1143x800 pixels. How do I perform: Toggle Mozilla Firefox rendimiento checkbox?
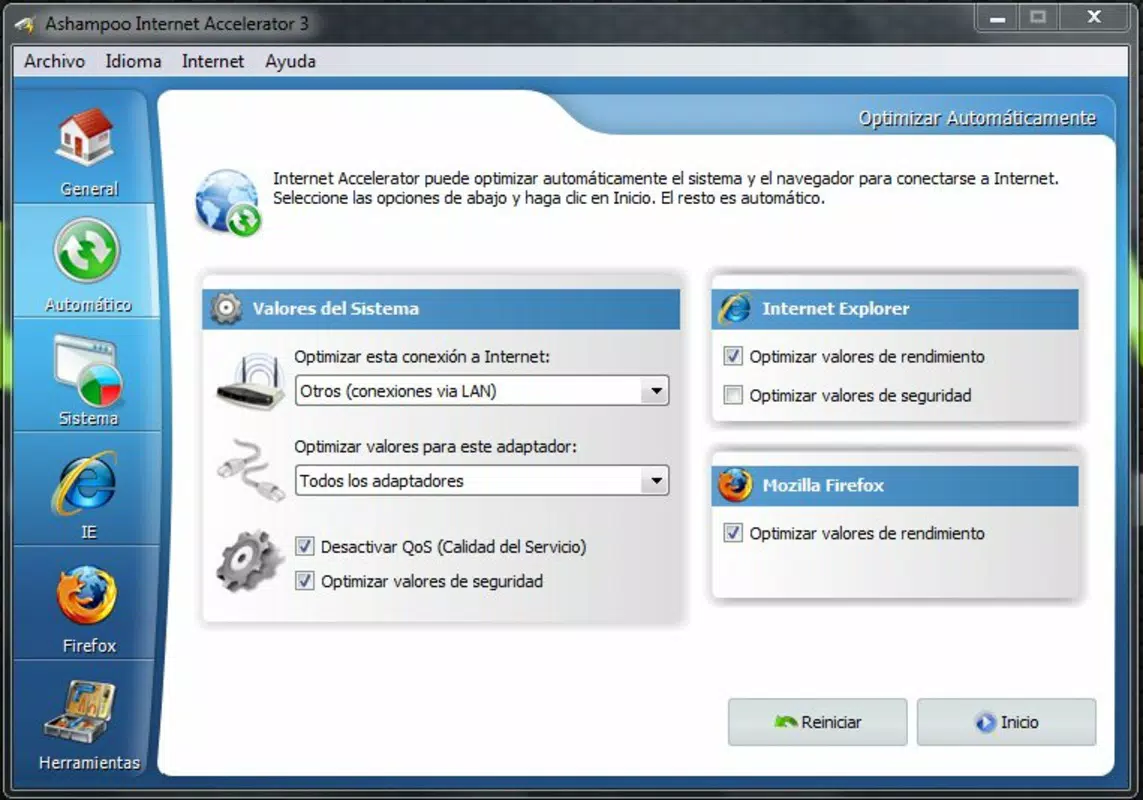(733, 533)
